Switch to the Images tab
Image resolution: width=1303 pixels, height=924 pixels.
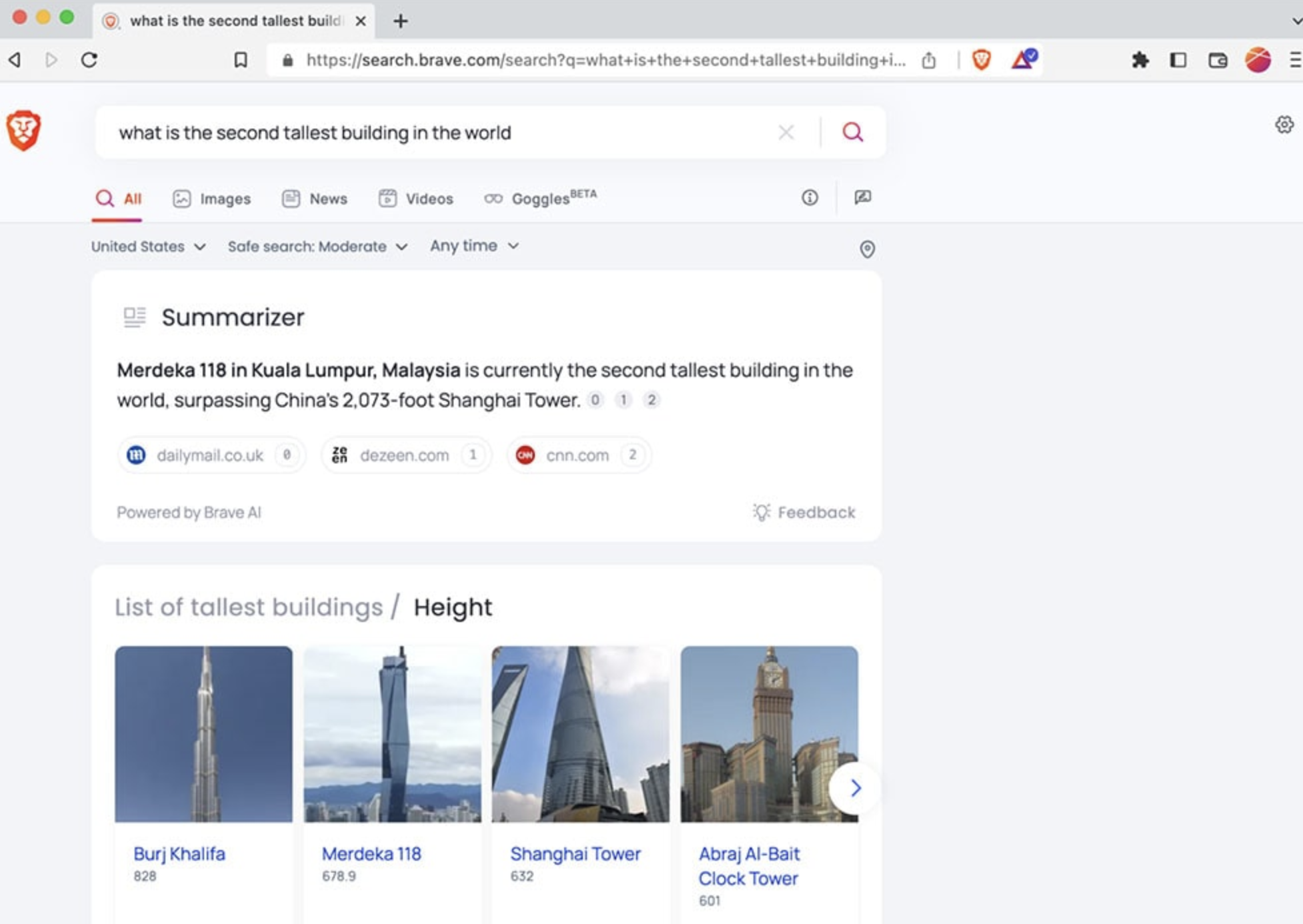pyautogui.click(x=212, y=199)
